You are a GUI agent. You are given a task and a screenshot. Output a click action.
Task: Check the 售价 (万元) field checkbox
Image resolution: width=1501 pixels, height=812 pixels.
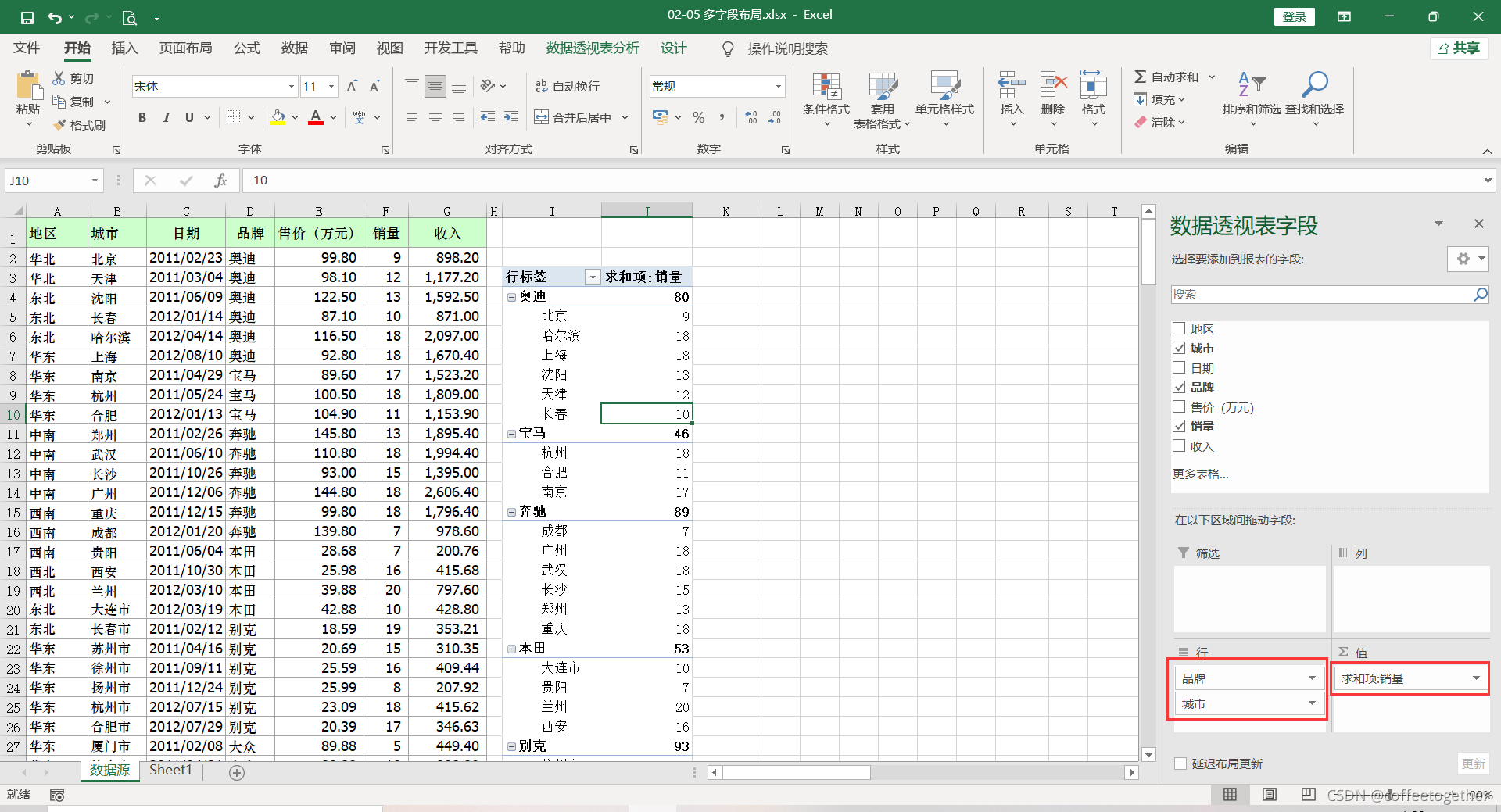(x=1179, y=406)
